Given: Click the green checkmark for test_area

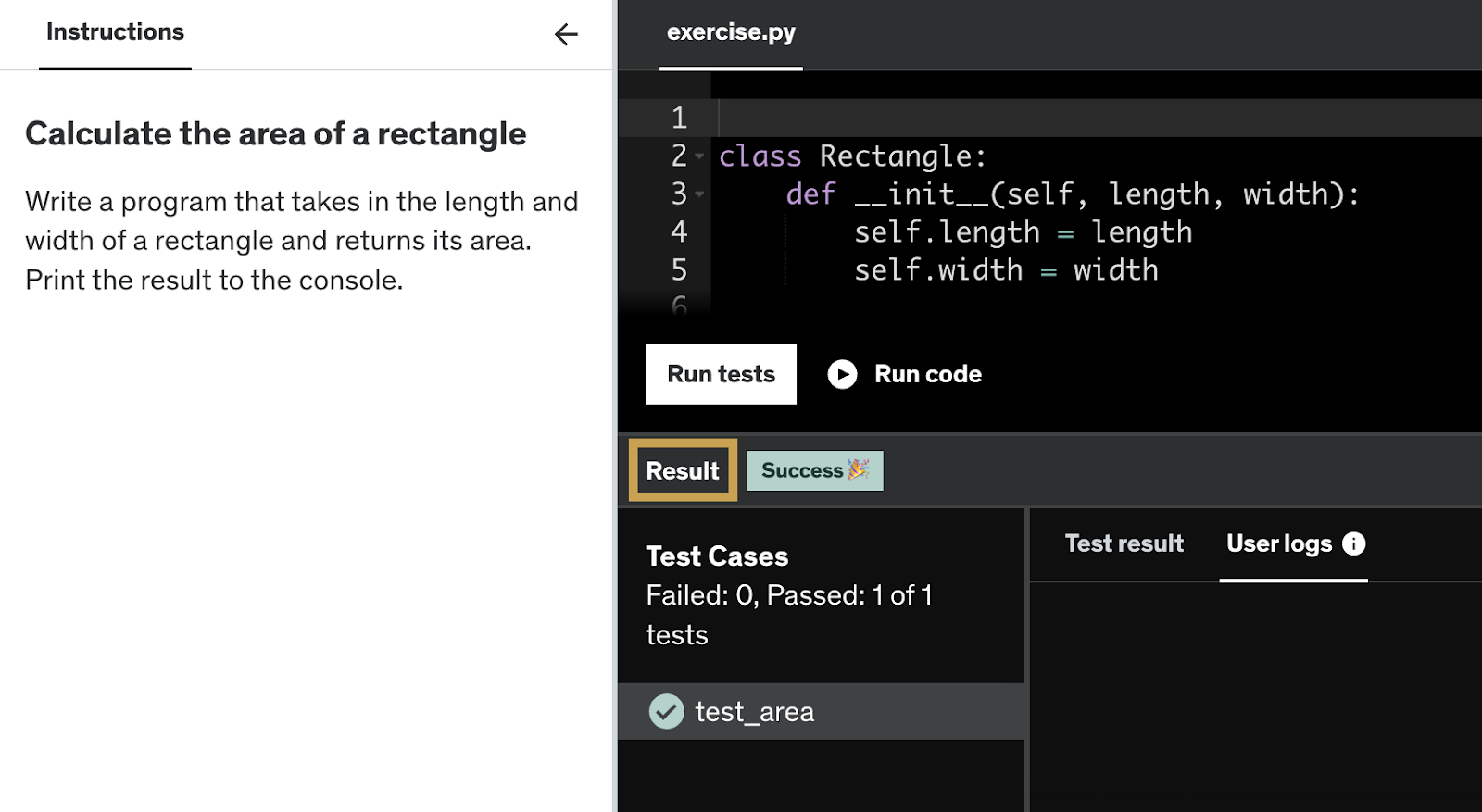Looking at the screenshot, I should click(x=666, y=711).
